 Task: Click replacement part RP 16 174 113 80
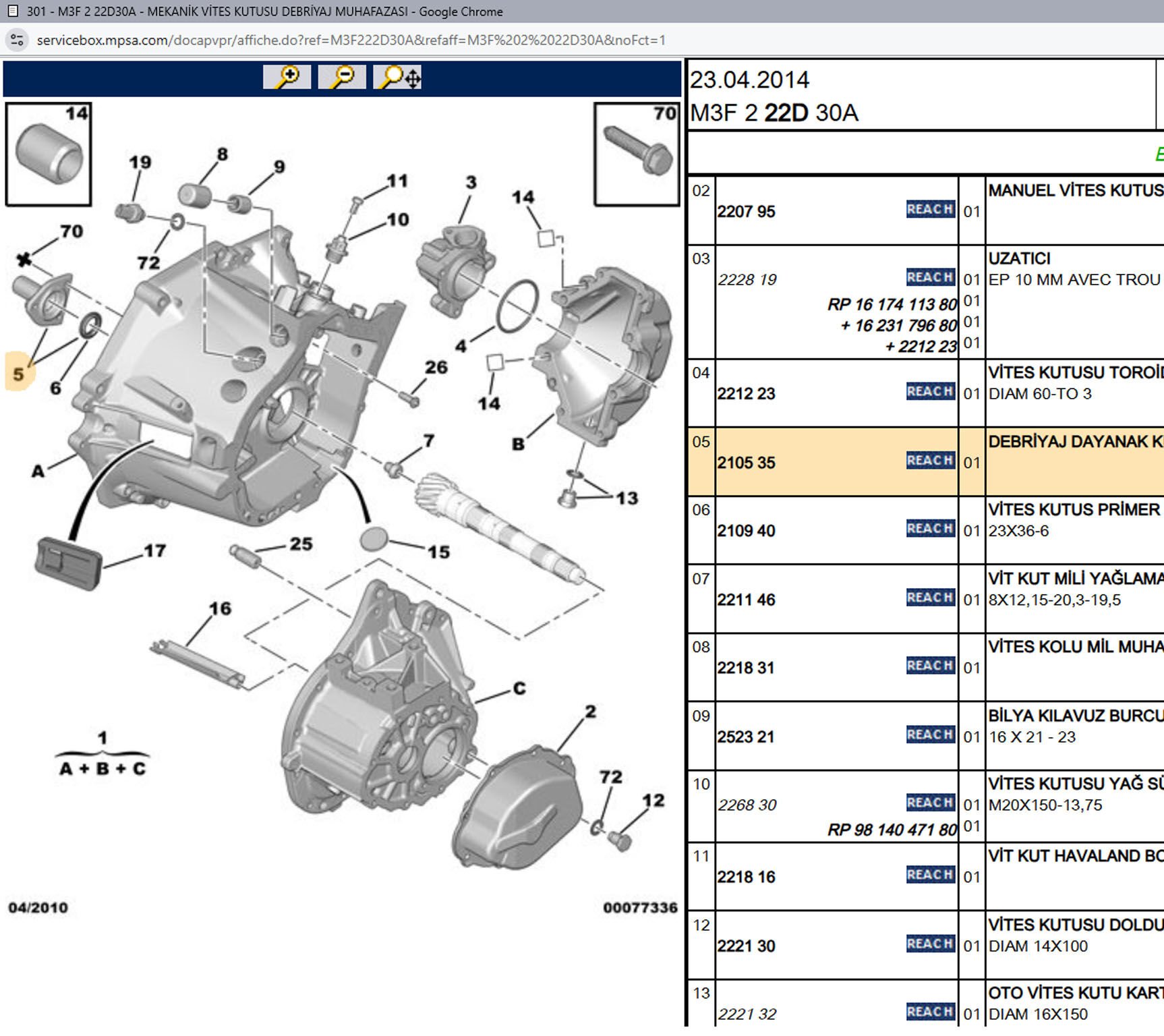(x=892, y=305)
